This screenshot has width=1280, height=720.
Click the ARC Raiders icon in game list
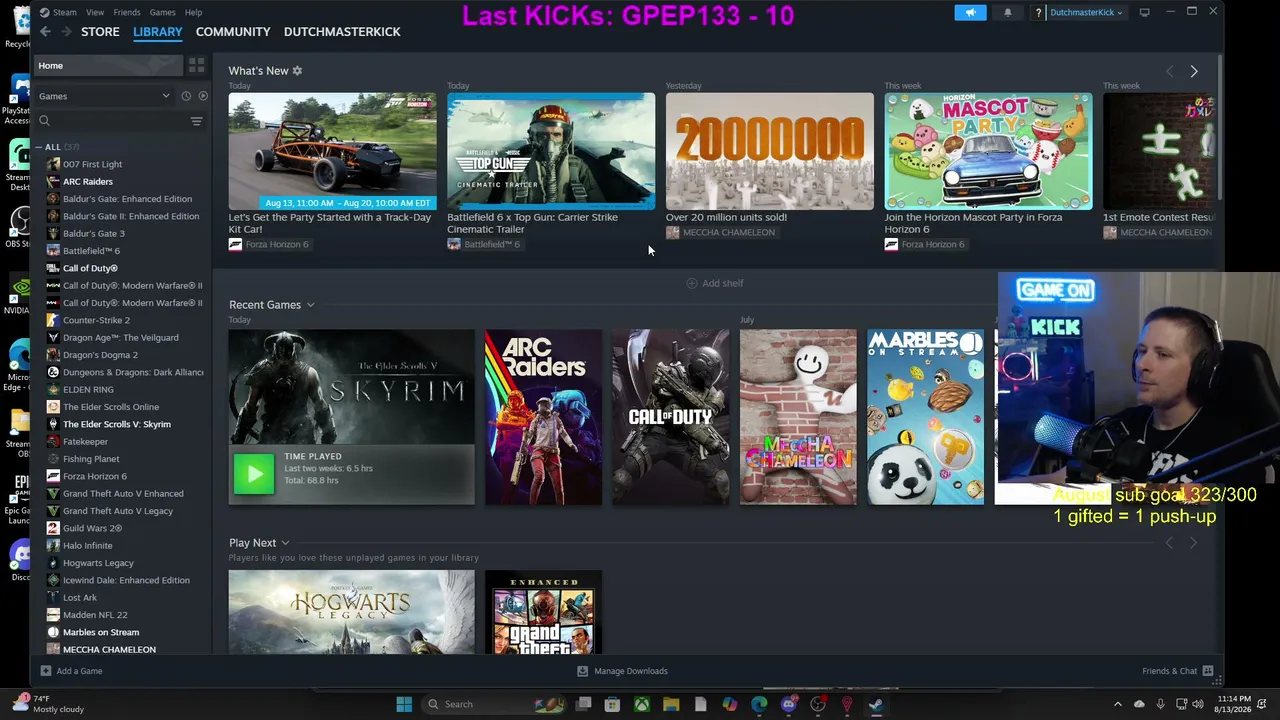[x=53, y=182]
